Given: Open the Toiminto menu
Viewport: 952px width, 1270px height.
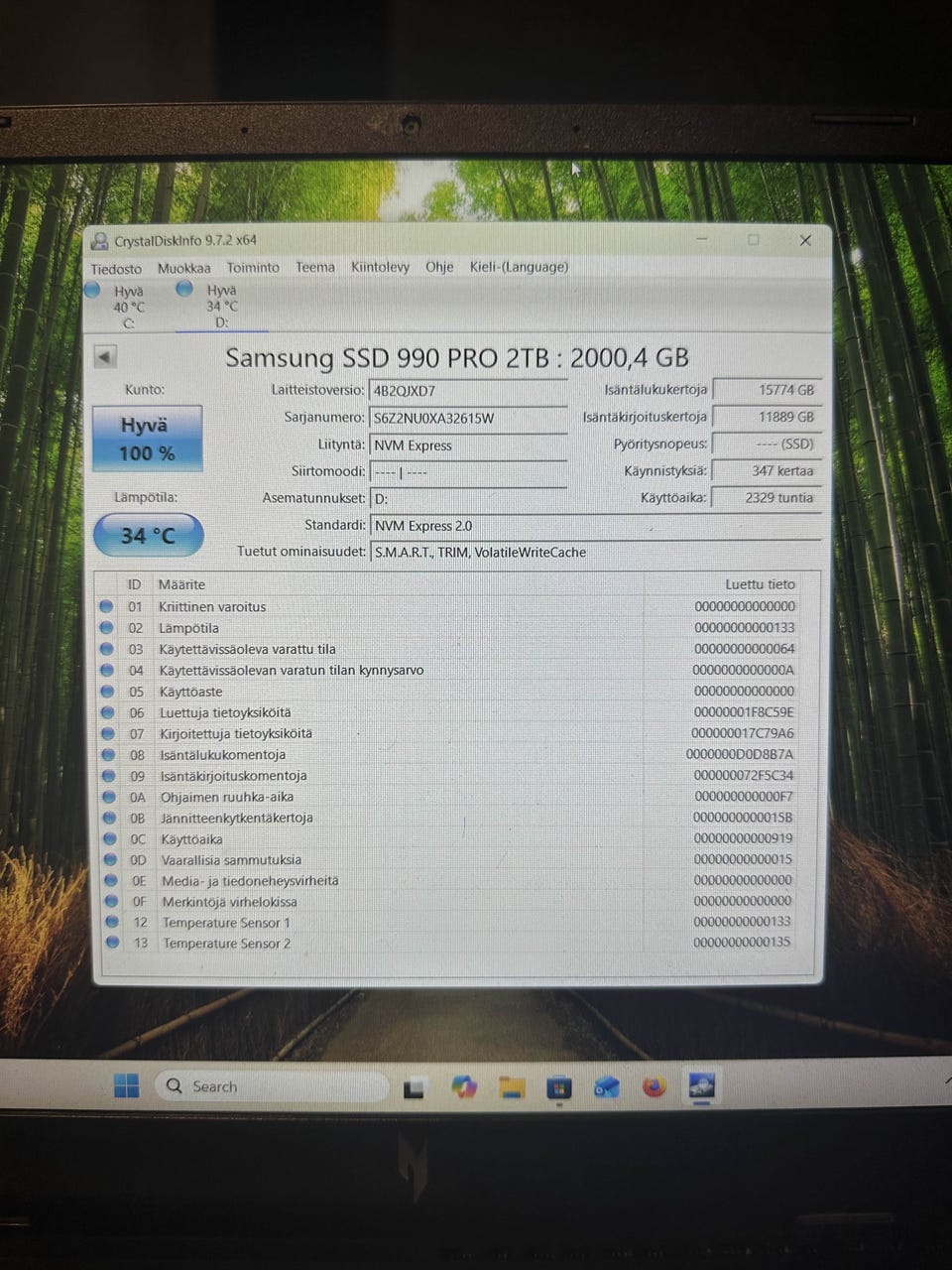Looking at the screenshot, I should coord(253,267).
